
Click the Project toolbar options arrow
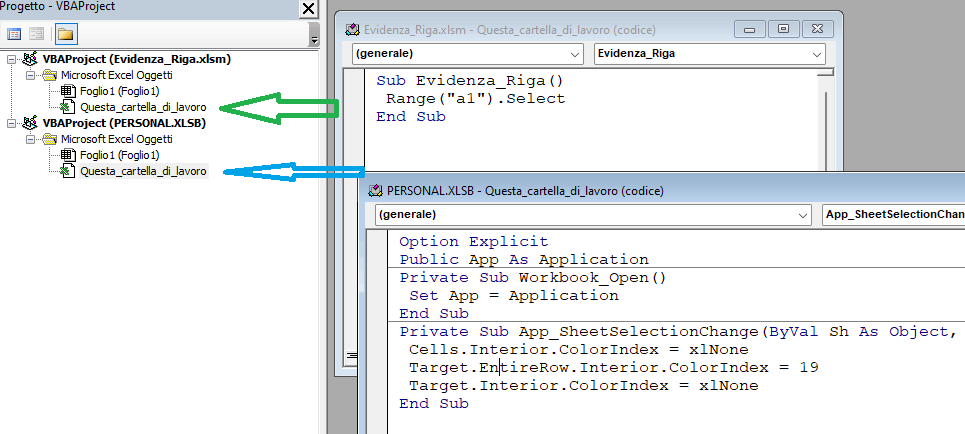pos(314,39)
